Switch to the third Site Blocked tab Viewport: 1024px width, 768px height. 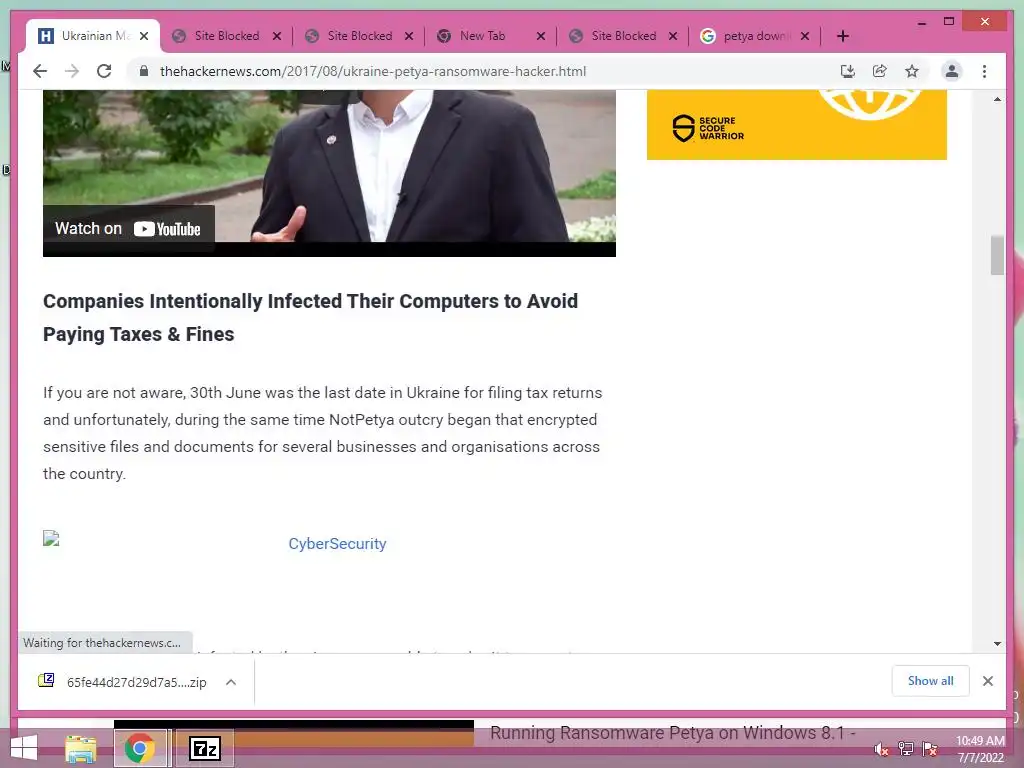622,36
